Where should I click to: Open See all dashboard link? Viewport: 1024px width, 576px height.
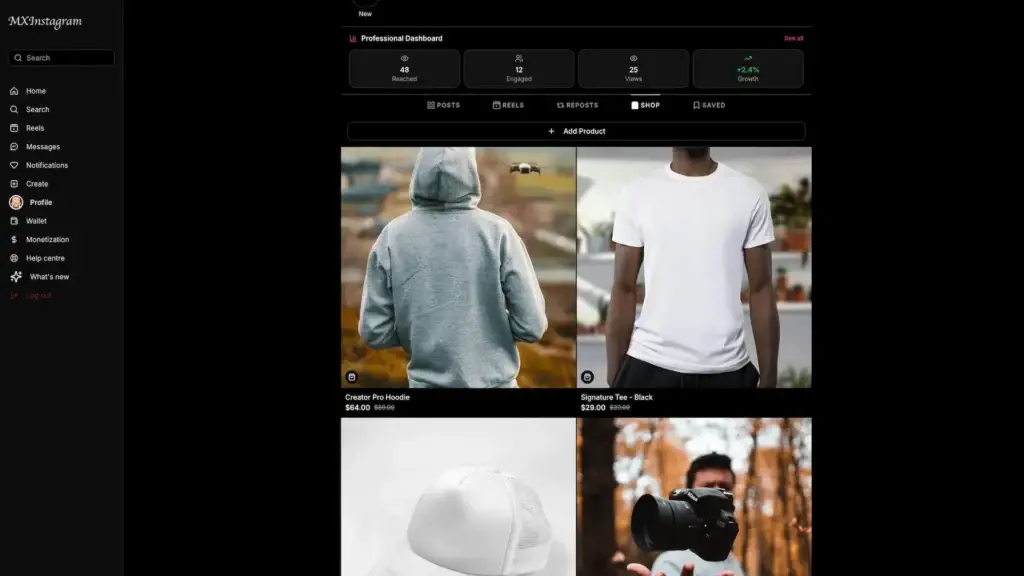pos(793,39)
